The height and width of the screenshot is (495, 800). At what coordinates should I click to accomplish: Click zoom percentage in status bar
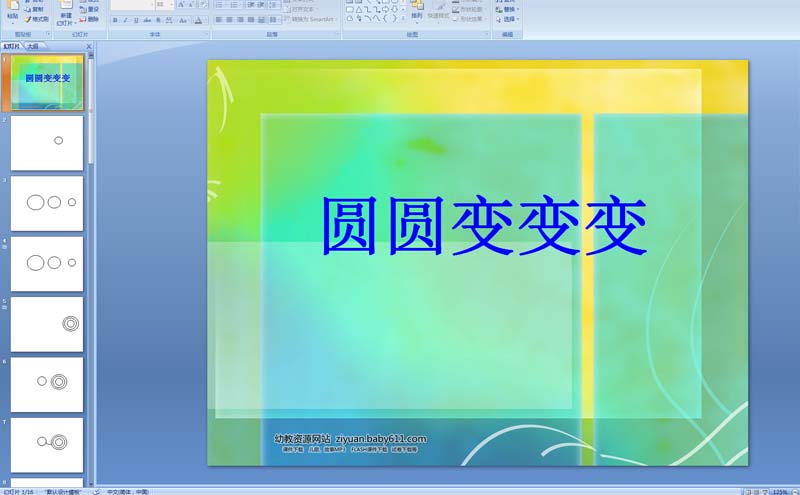point(780,492)
